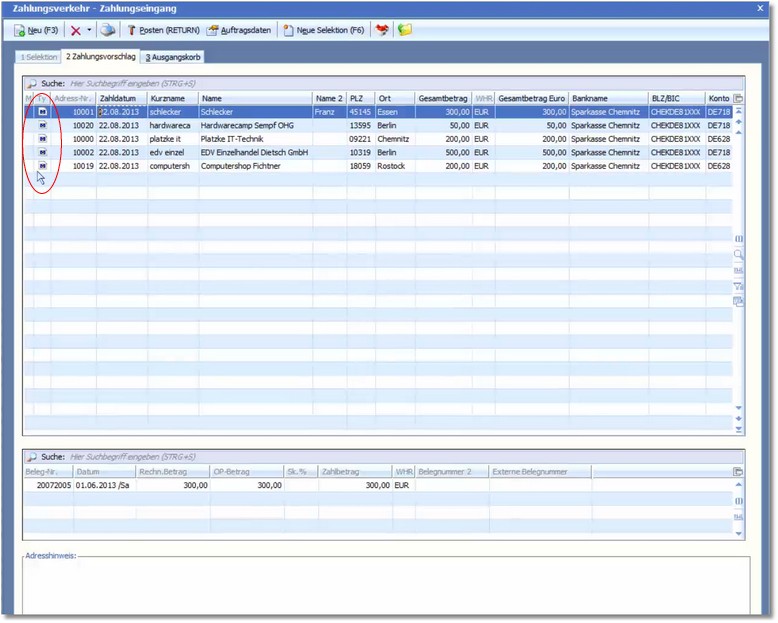Start Neue Selektion (F6)
The image size is (778, 623).
click(x=323, y=31)
